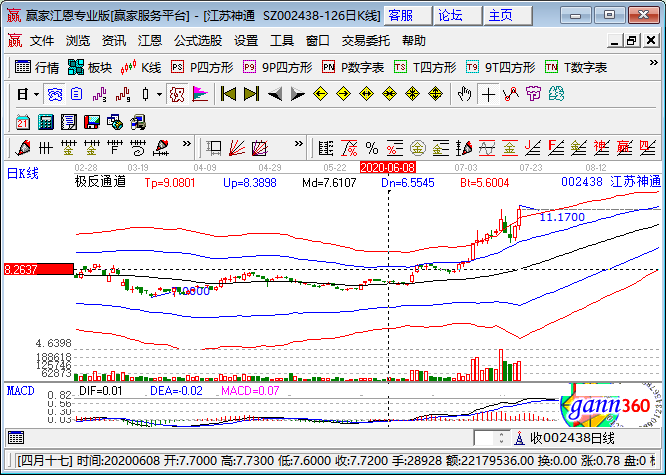
Task: Open the 设置 menu
Action: [246, 41]
